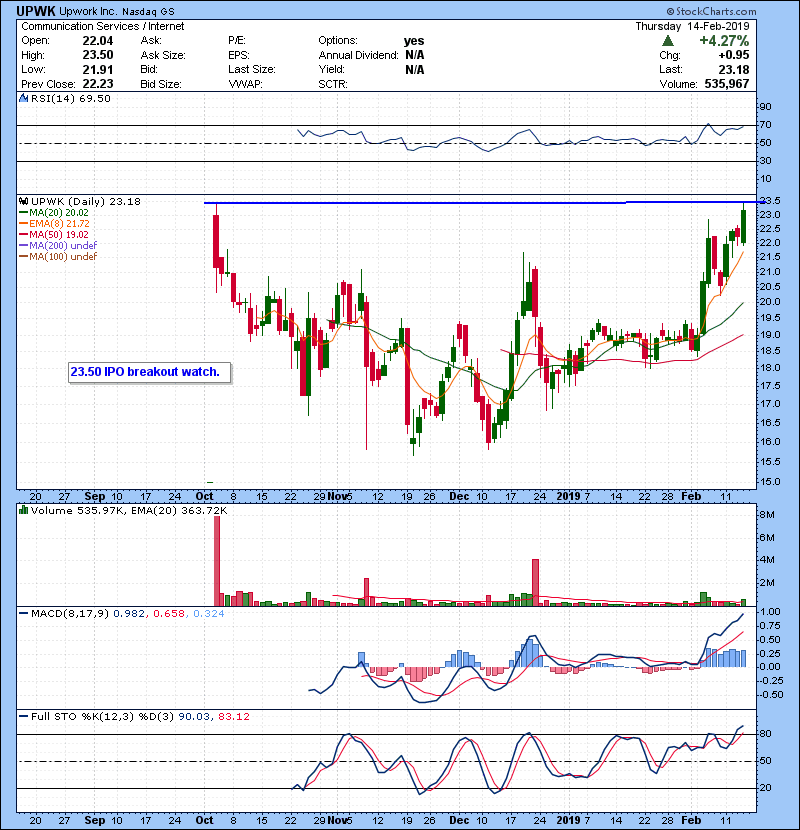Click the MA(100) undef legend entry
Viewport: 800px width, 830px height.
58,257
